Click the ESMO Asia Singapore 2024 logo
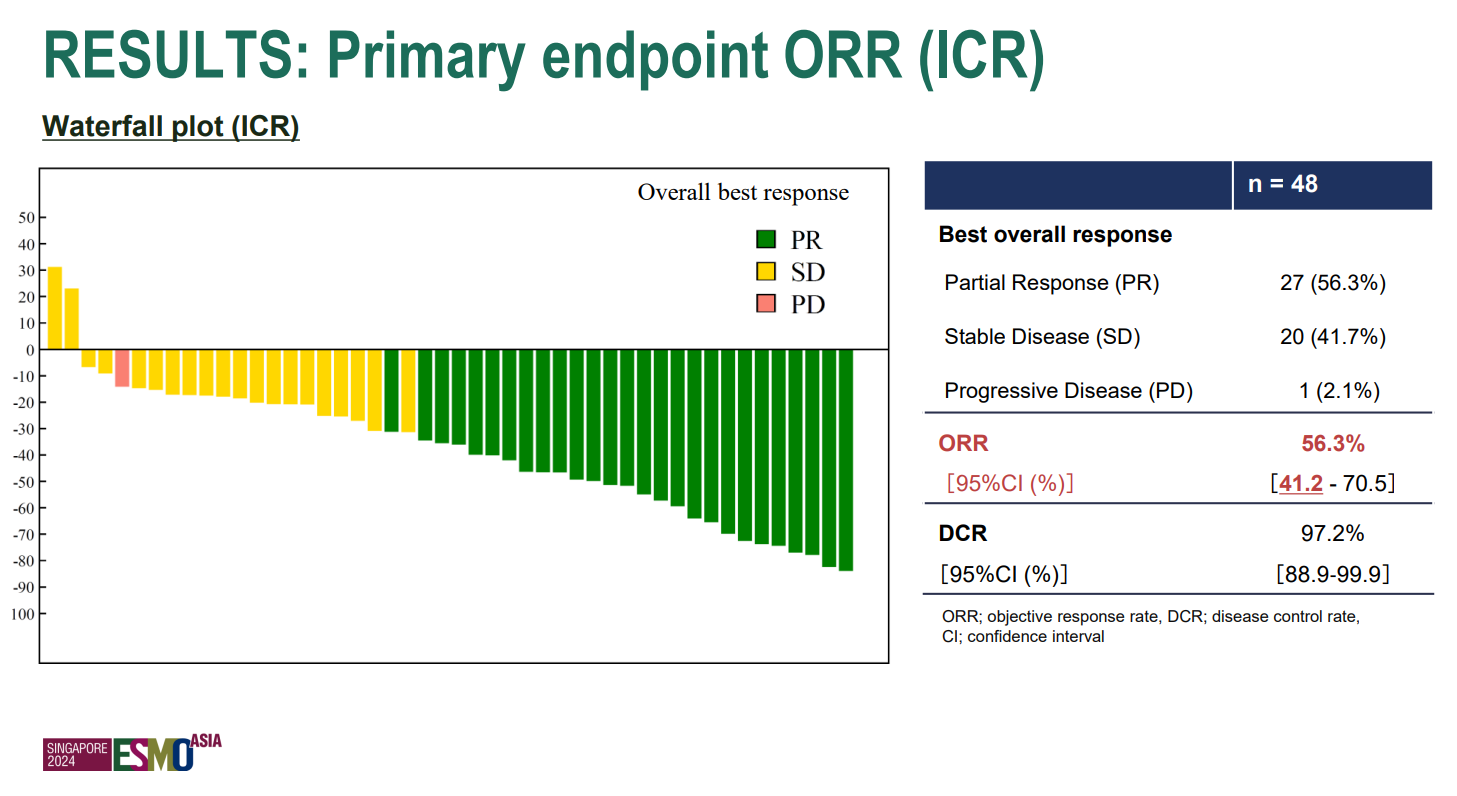 [x=132, y=752]
